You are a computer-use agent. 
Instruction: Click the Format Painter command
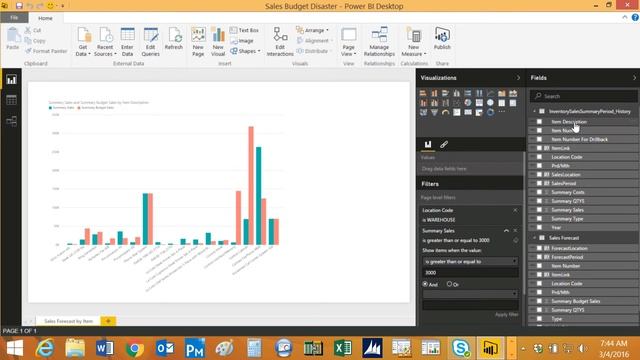pyautogui.click(x=46, y=51)
